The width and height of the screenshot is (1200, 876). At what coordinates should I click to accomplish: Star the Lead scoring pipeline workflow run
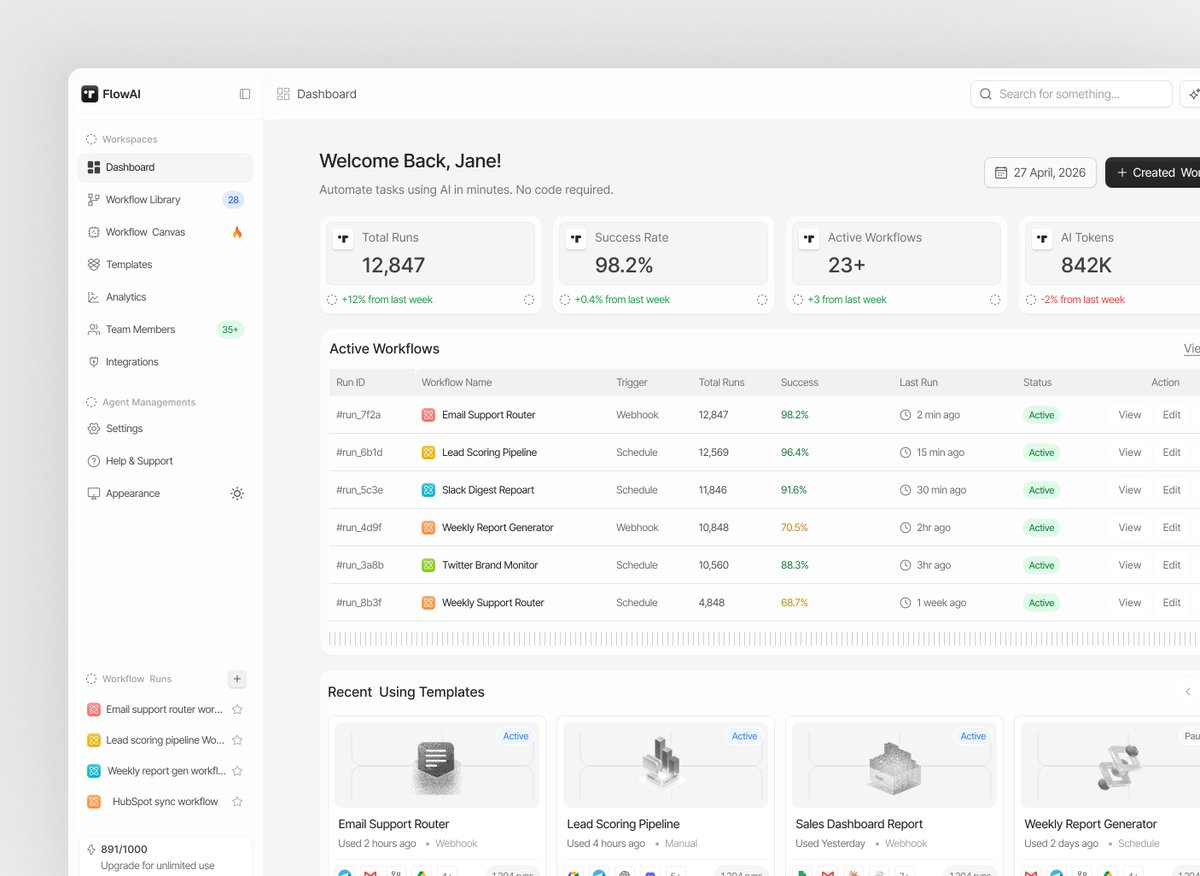(237, 741)
